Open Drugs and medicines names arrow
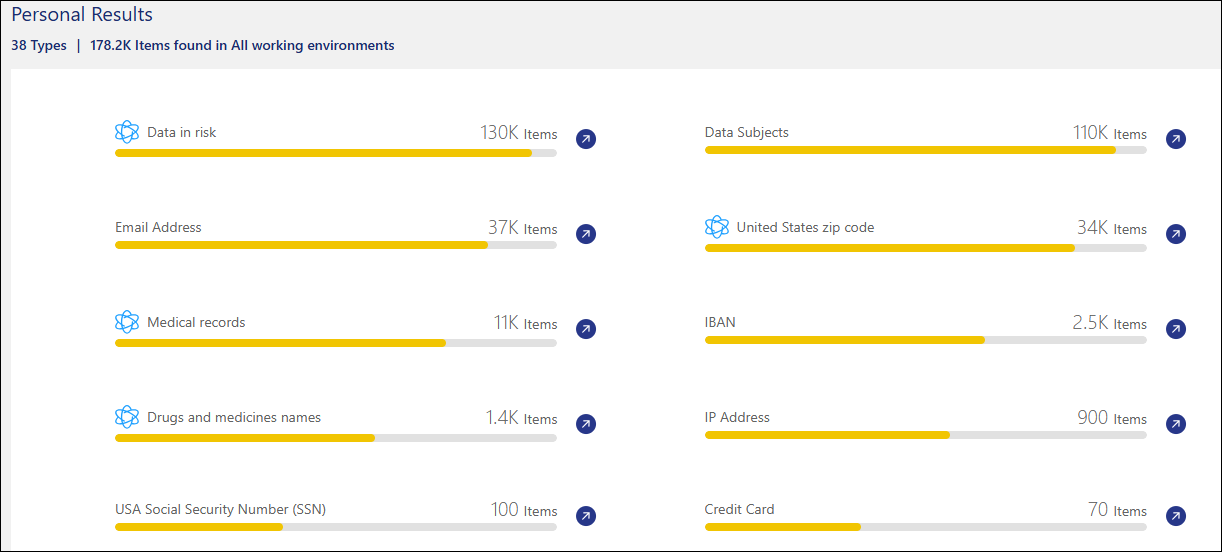This screenshot has width=1222, height=552. click(x=586, y=424)
